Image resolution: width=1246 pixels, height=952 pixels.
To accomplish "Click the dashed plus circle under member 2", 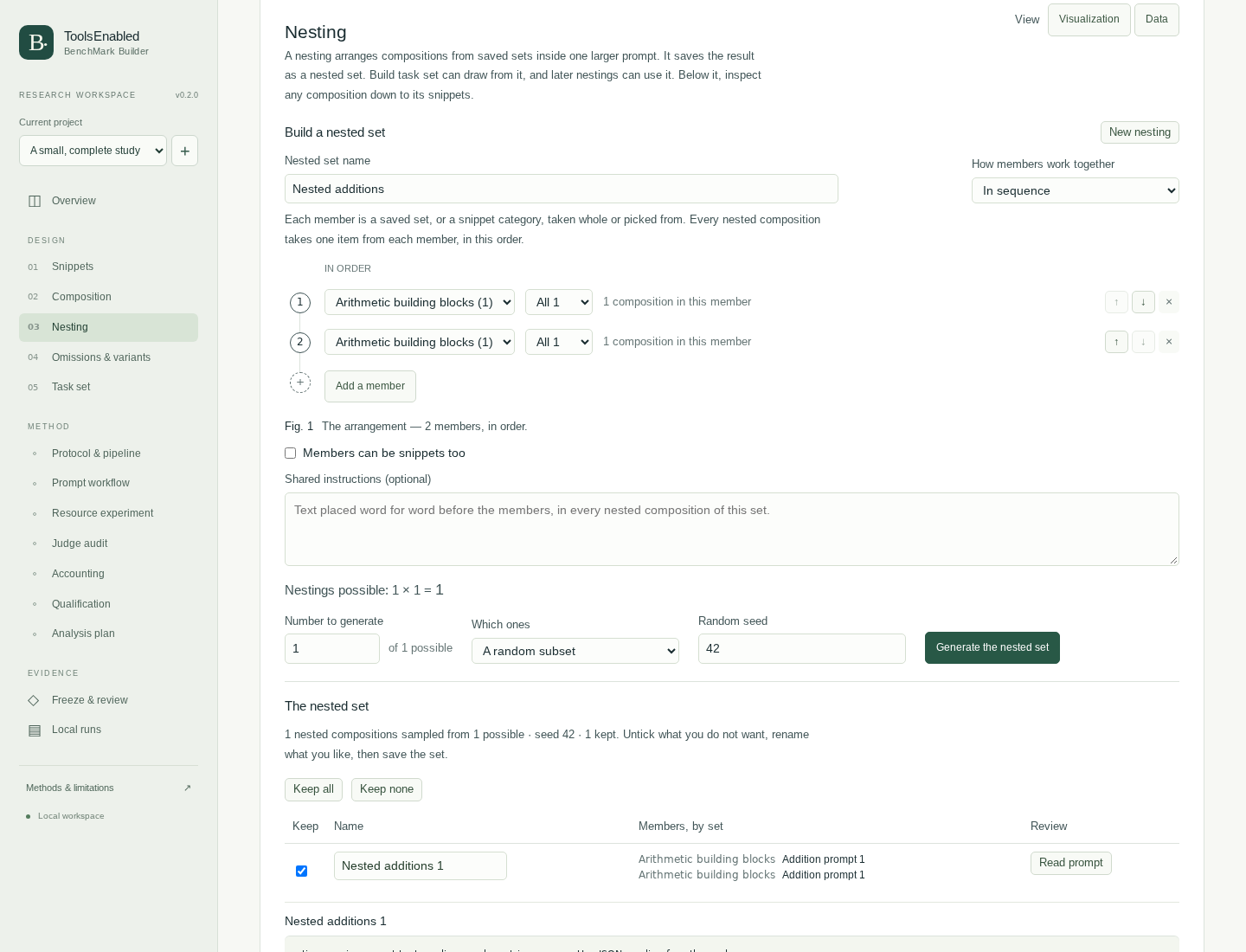I will 300,383.
